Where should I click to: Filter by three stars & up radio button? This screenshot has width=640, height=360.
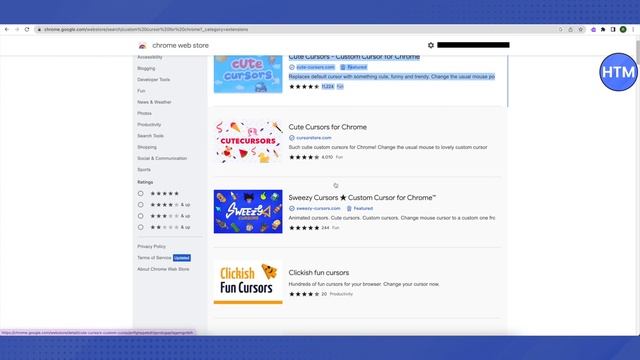(x=140, y=216)
